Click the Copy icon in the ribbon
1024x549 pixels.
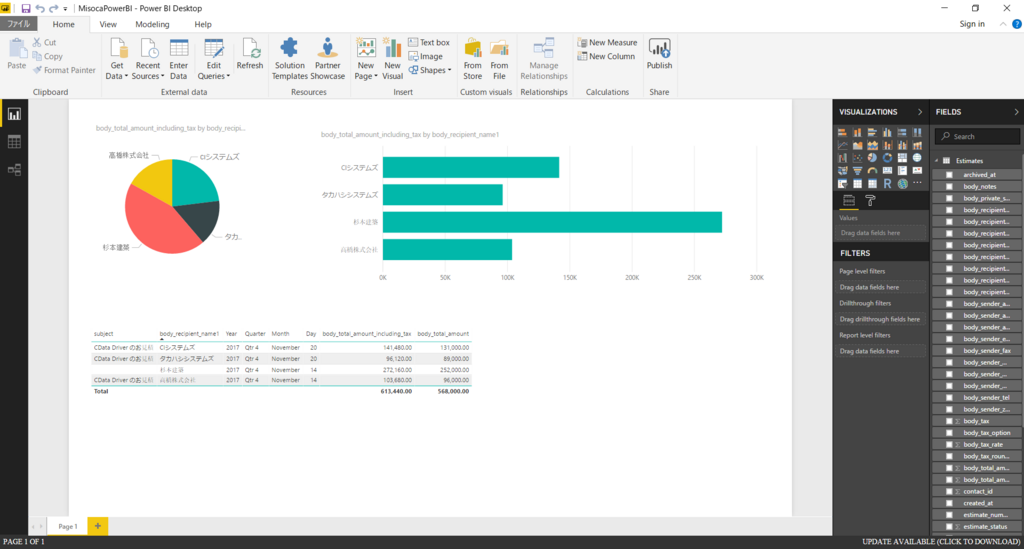(37, 56)
